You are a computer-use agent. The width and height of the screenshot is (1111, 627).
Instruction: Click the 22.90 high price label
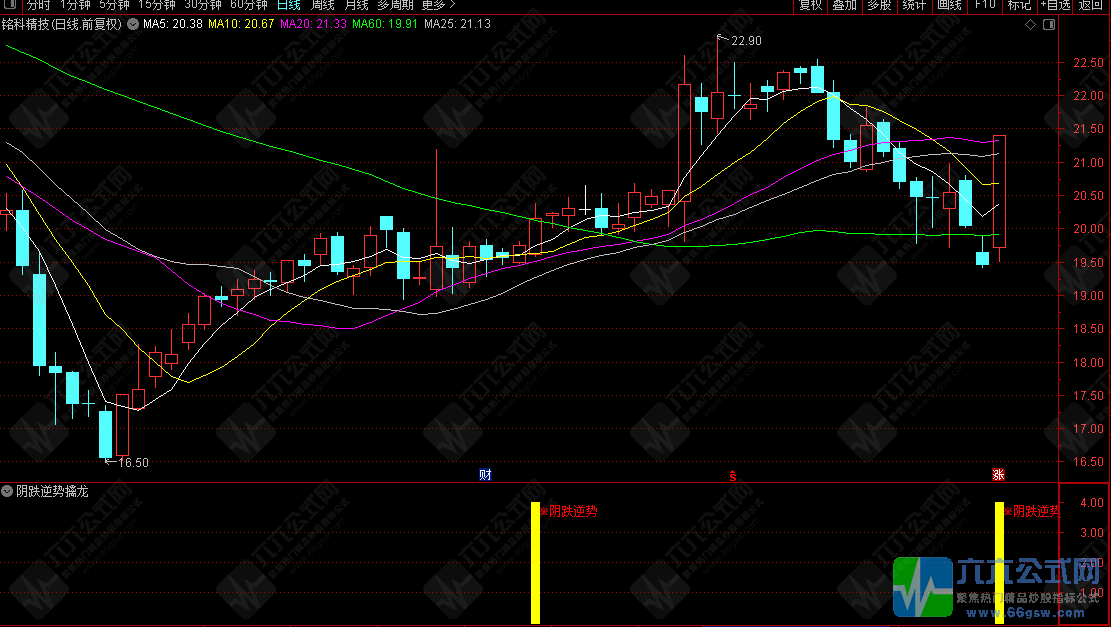coord(746,41)
